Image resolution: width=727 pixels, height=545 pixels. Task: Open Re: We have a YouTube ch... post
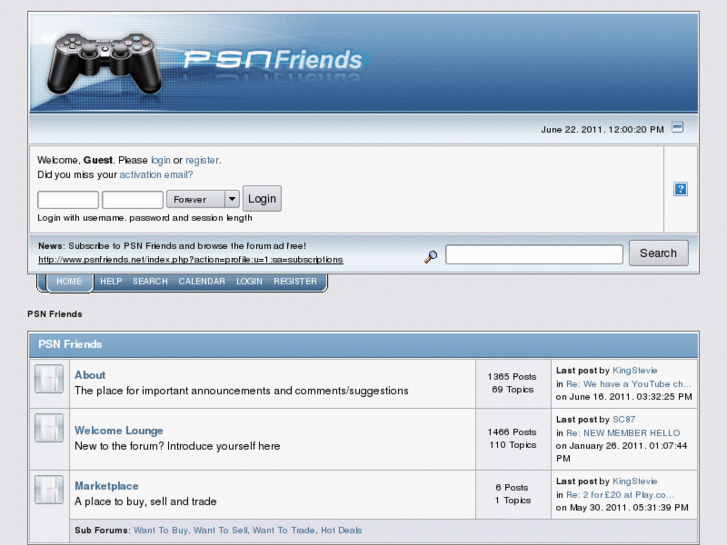coord(629,384)
